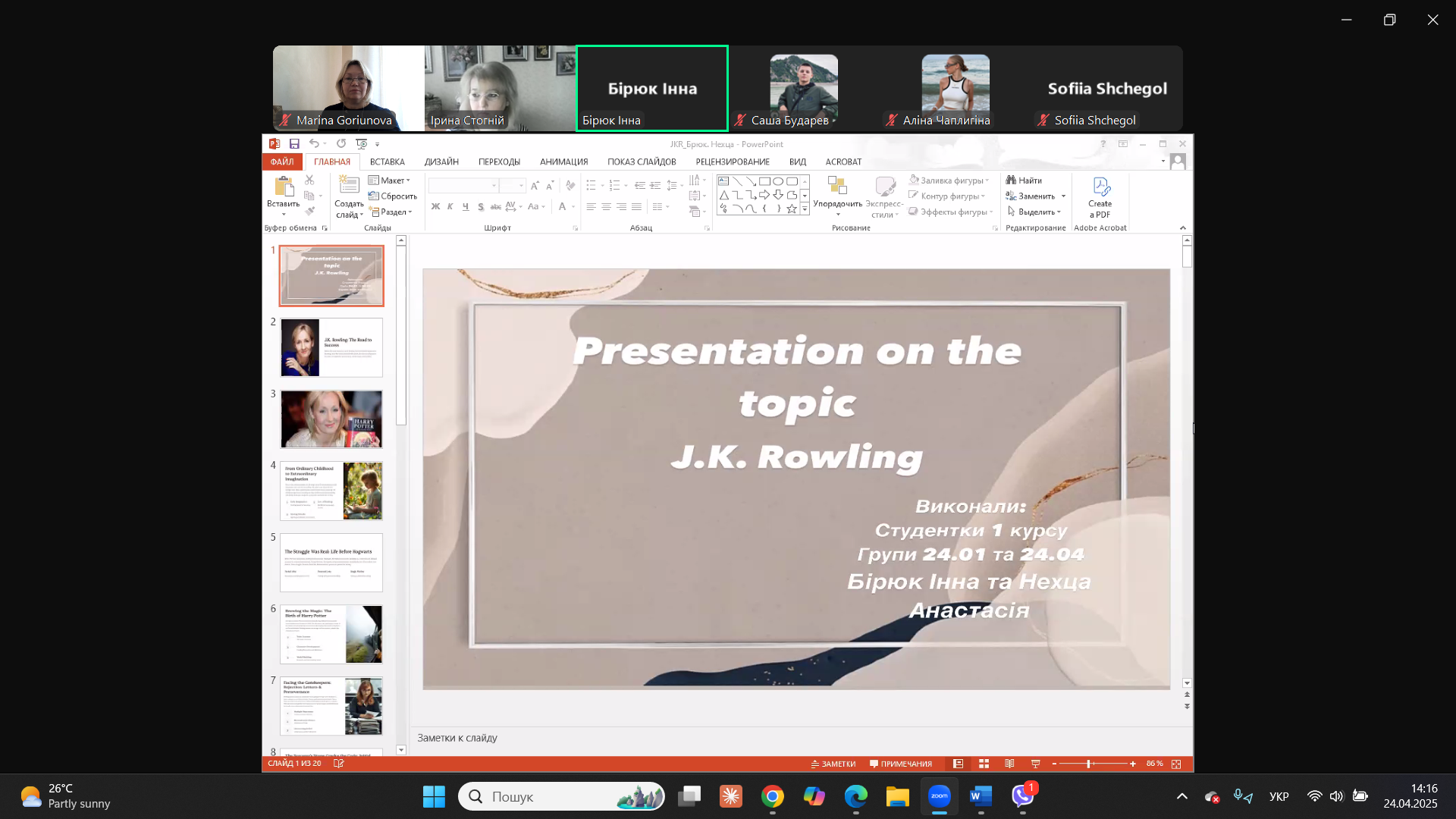1456x819 pixels.
Task: Toggle underline (Ч) text formatting
Action: (466, 207)
